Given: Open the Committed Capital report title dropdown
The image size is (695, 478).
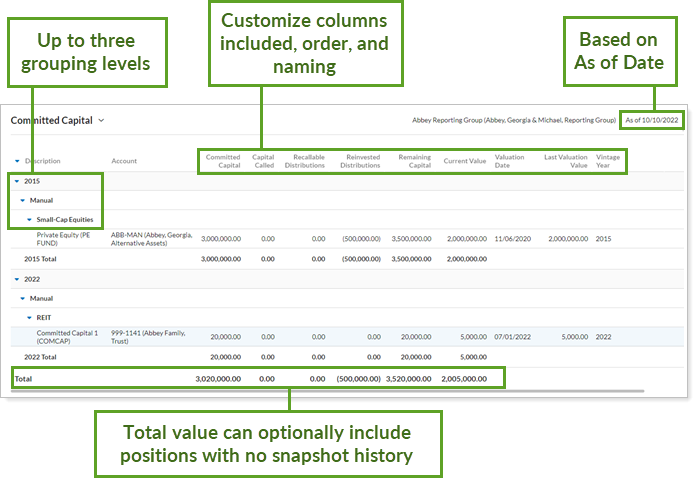Looking at the screenshot, I should coord(101,120).
